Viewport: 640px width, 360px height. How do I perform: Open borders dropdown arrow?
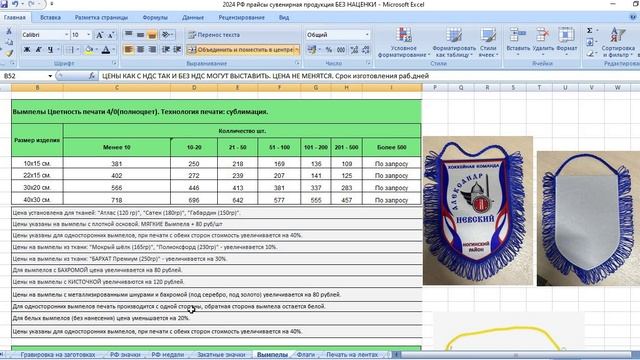pos(78,50)
